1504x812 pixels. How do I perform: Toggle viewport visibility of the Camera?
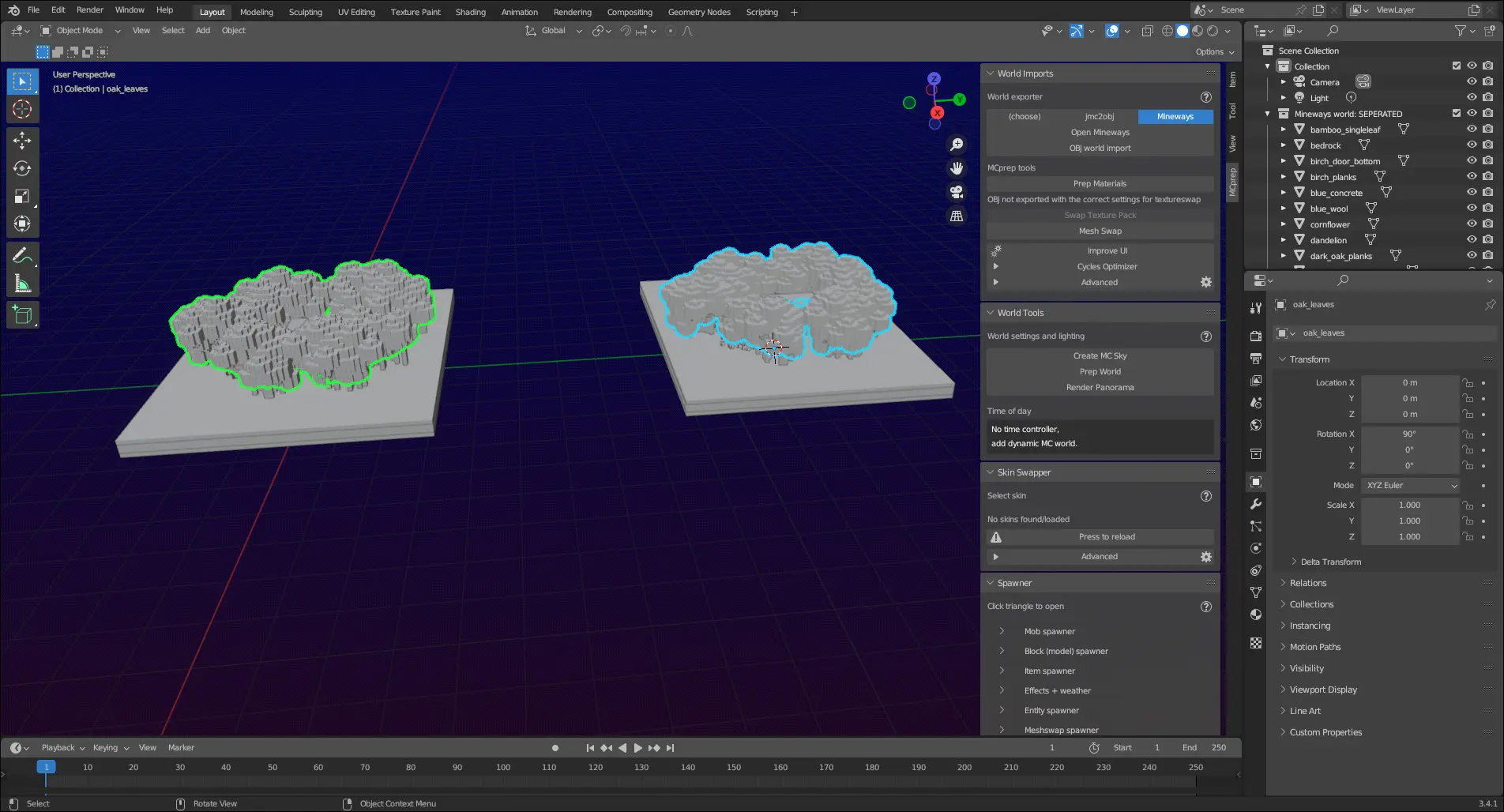point(1472,82)
